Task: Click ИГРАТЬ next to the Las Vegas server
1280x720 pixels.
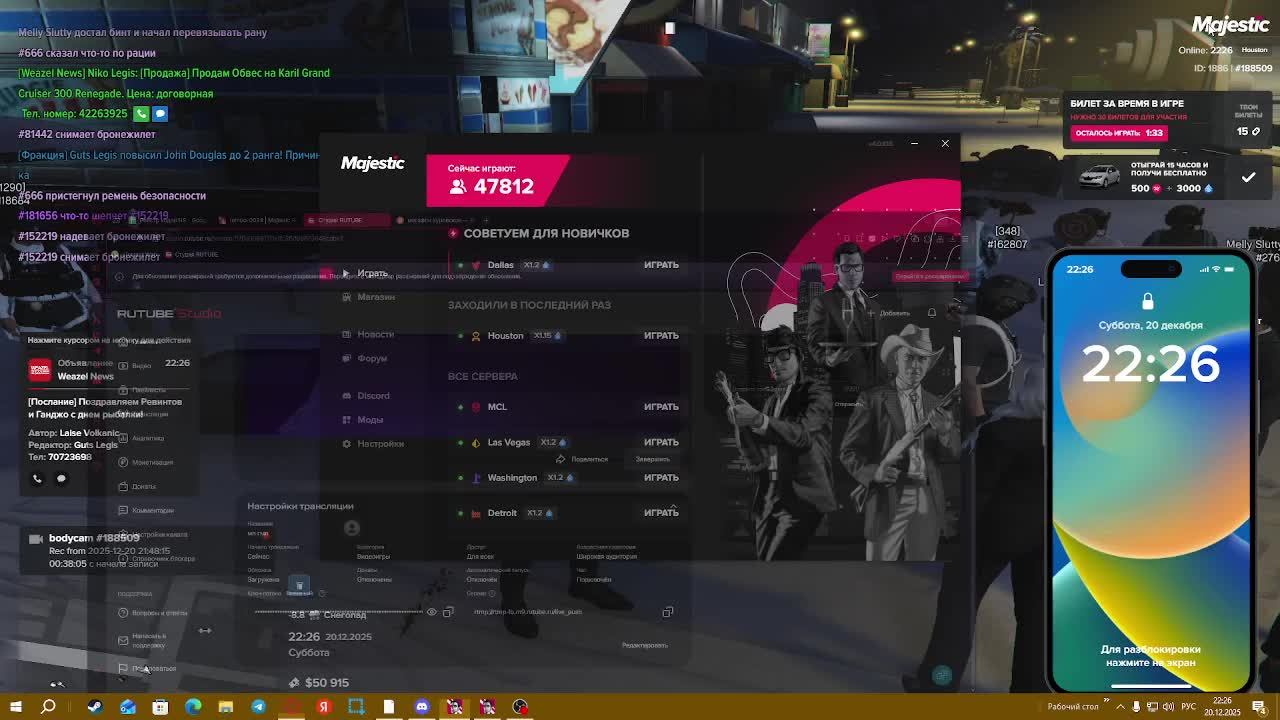Action: click(661, 442)
